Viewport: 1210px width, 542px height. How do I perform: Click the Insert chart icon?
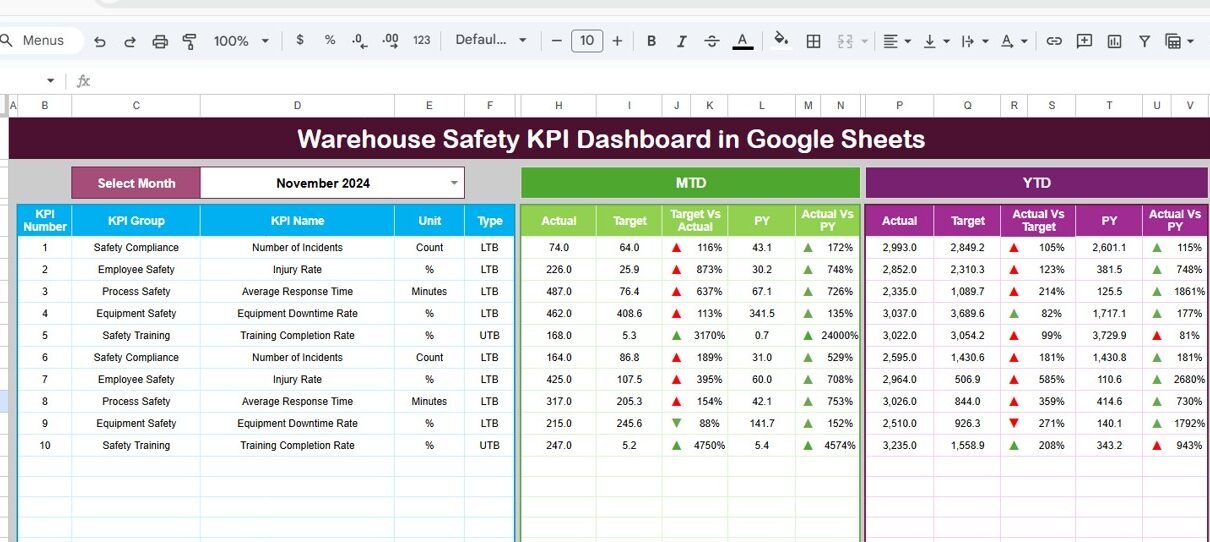coord(1114,41)
